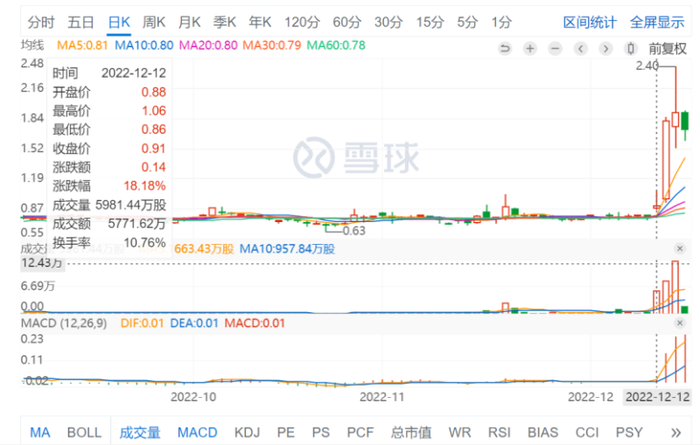Toggle WR indicator
The image size is (700, 445).
point(460,433)
